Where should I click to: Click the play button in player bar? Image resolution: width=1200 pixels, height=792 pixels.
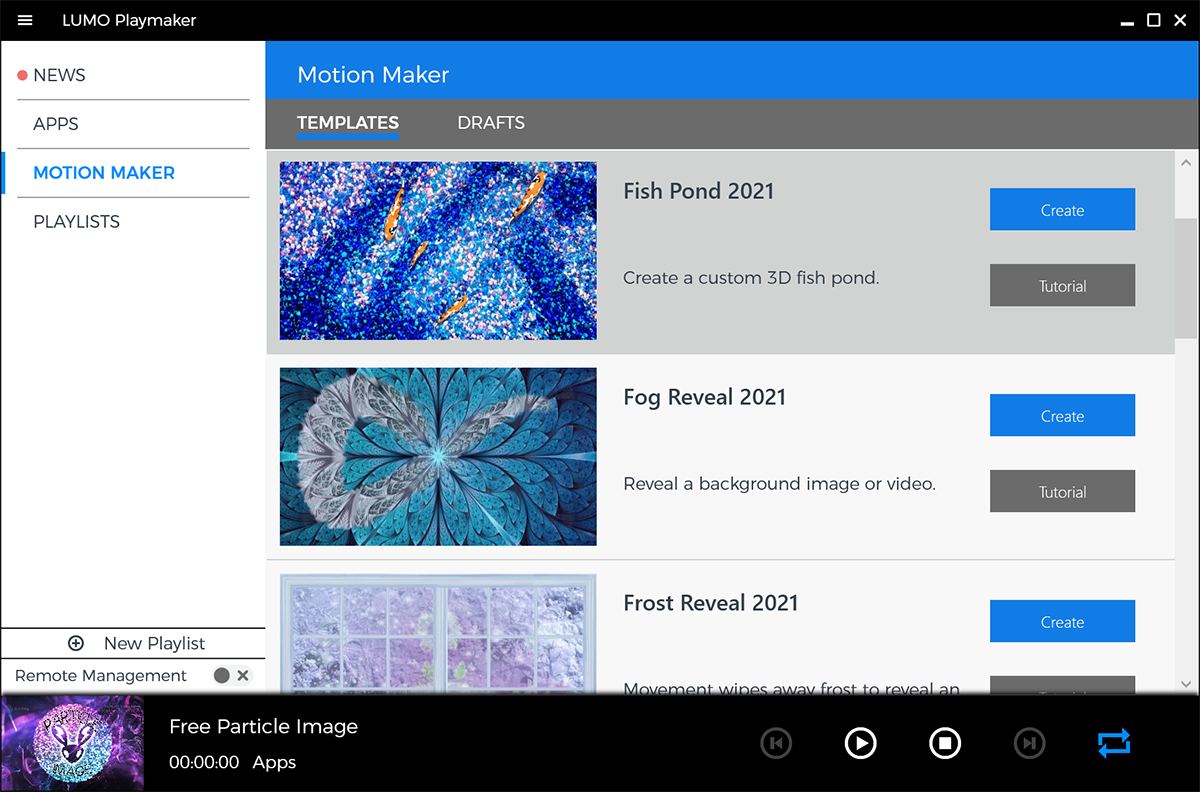click(x=860, y=743)
